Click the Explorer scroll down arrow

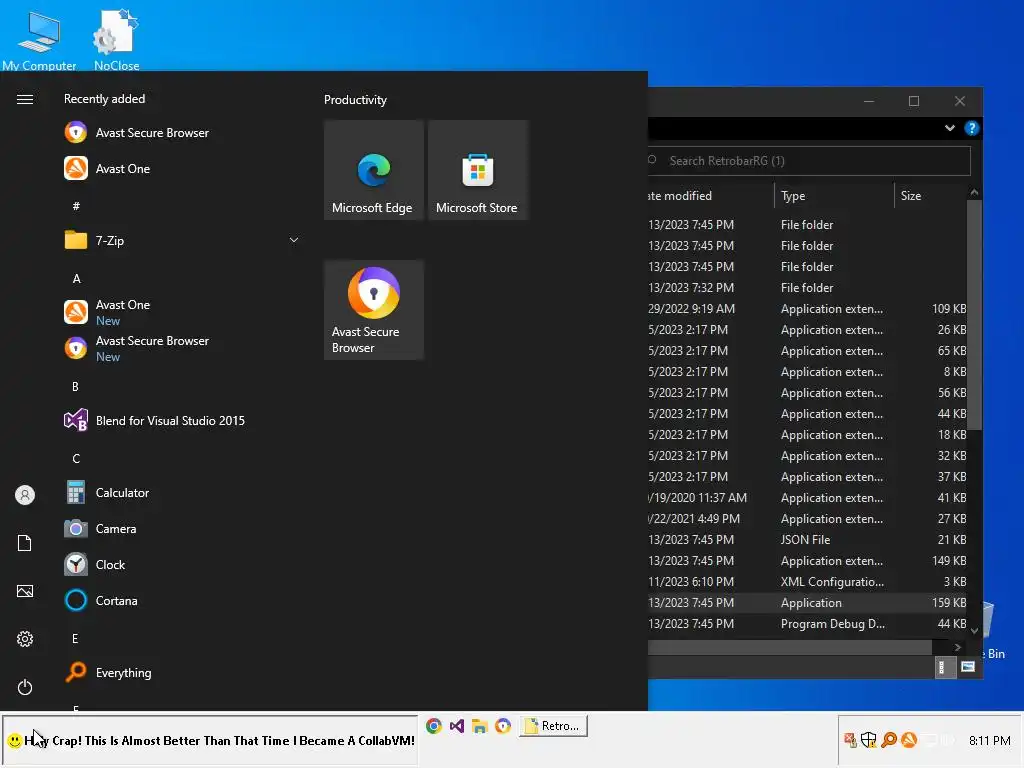pyautogui.click(x=974, y=631)
